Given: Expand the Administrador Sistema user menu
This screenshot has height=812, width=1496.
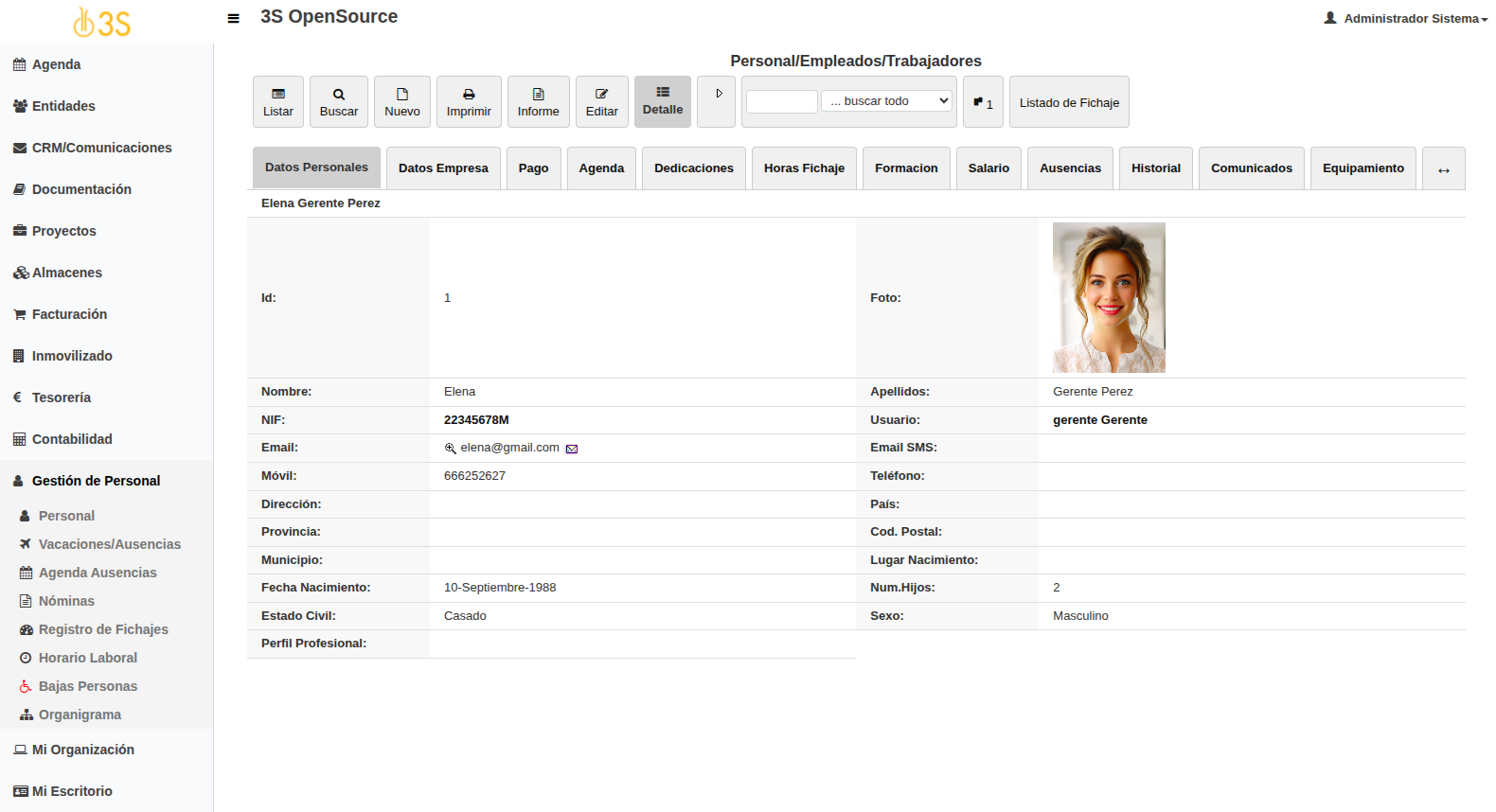Looking at the screenshot, I should (x=1406, y=18).
